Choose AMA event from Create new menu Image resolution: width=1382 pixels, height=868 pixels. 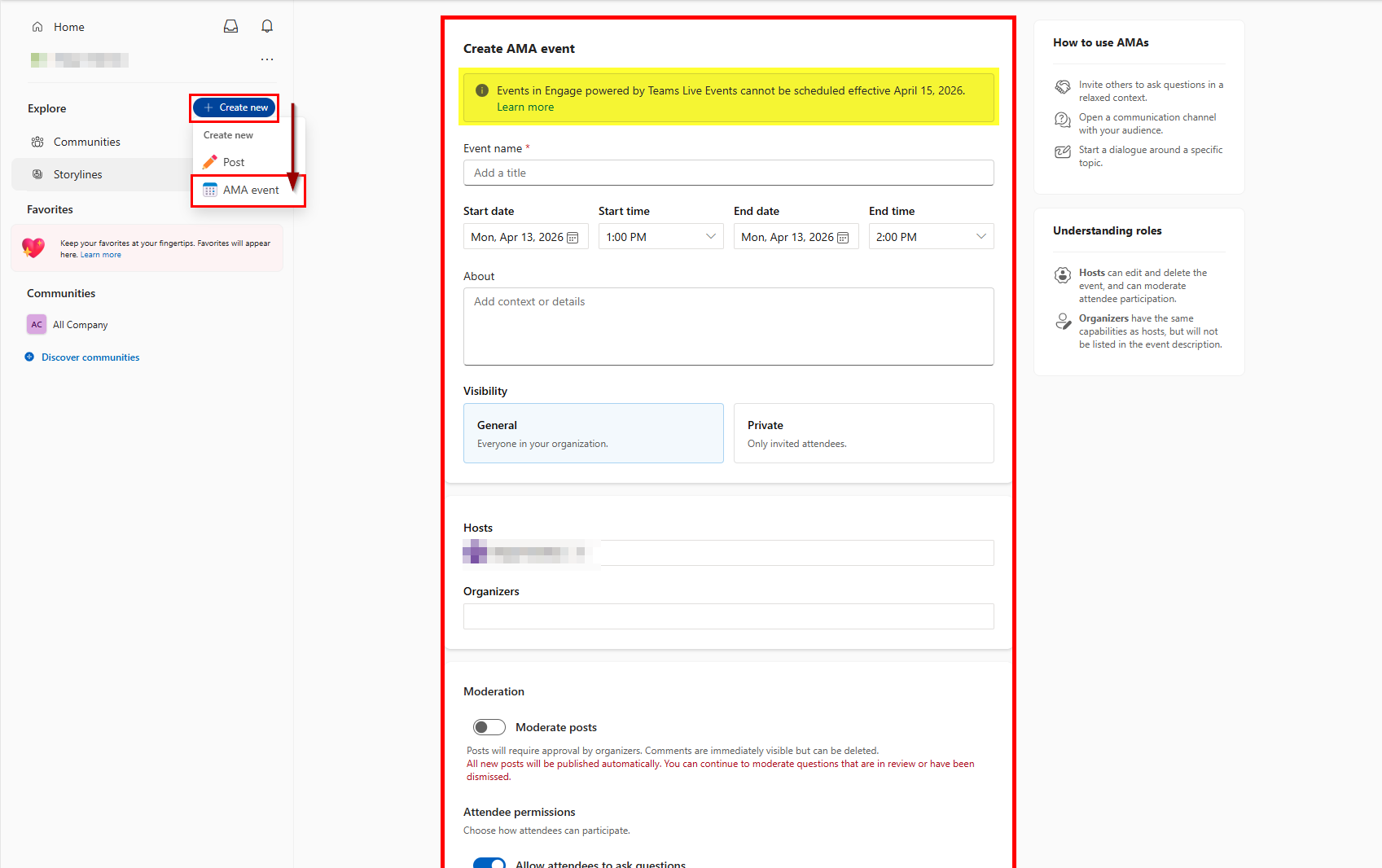click(250, 190)
